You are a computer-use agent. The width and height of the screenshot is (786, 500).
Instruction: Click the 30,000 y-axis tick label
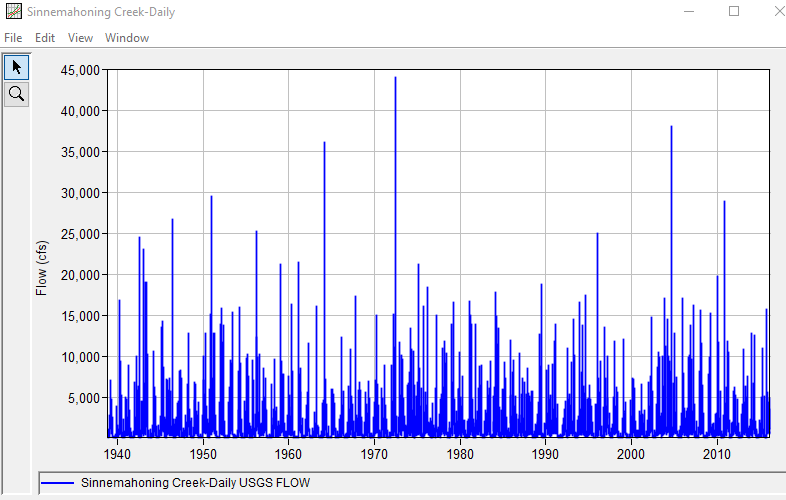(x=80, y=194)
